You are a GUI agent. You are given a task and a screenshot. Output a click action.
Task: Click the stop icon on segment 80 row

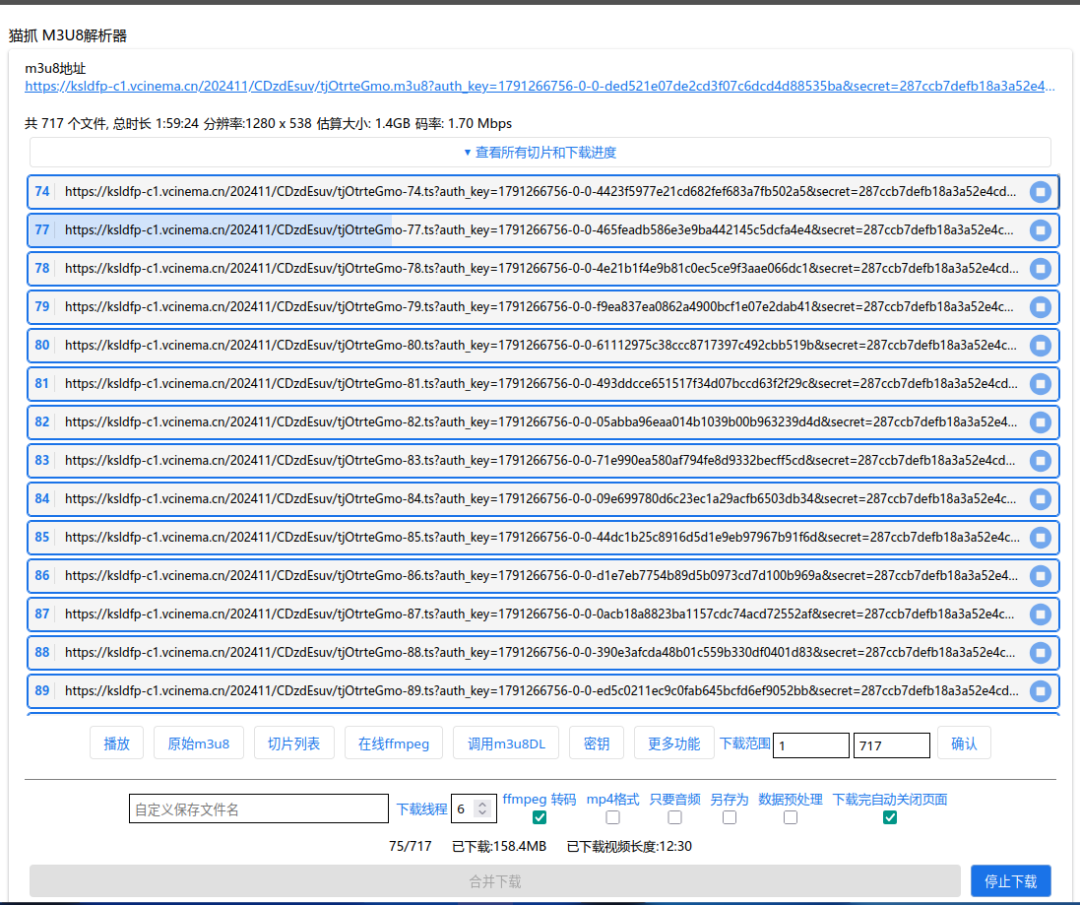(1040, 345)
